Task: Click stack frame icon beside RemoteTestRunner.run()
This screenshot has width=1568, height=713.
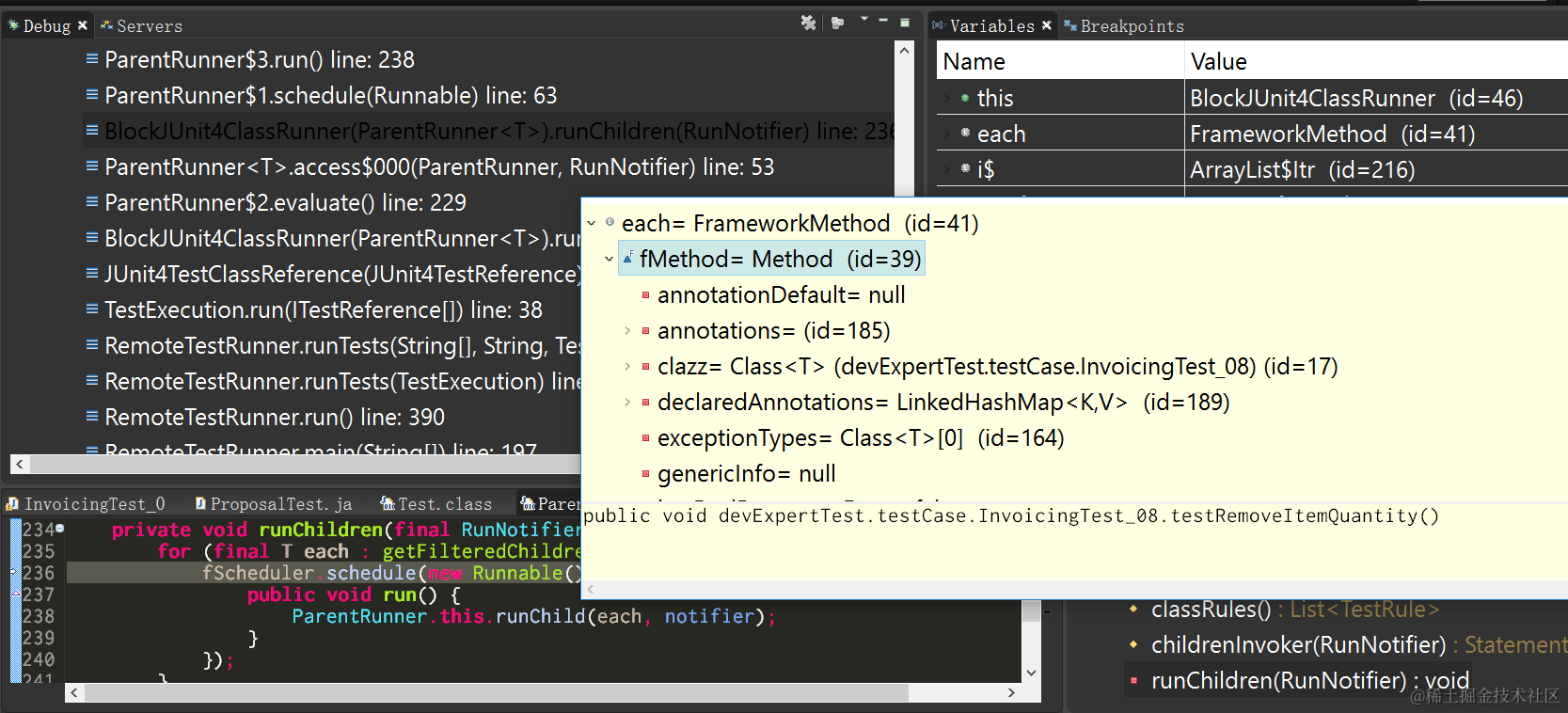Action: tap(92, 416)
